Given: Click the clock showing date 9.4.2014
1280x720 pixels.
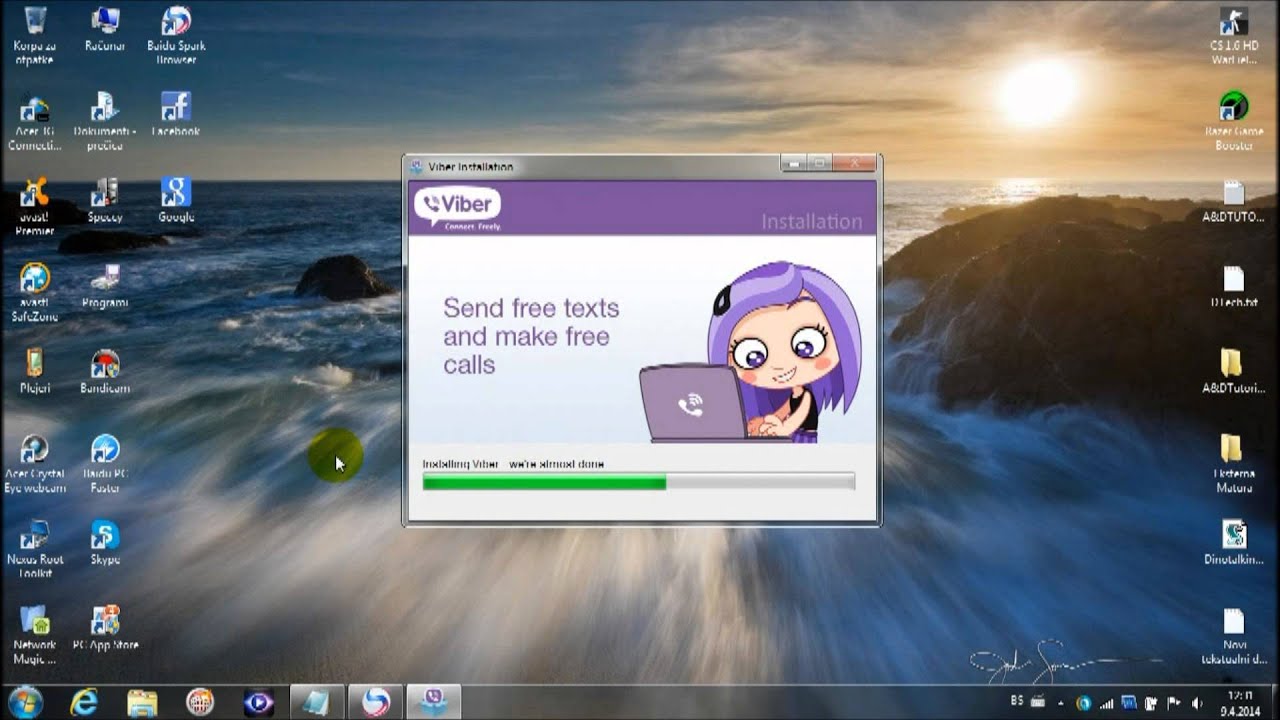Looking at the screenshot, I should (1238, 702).
